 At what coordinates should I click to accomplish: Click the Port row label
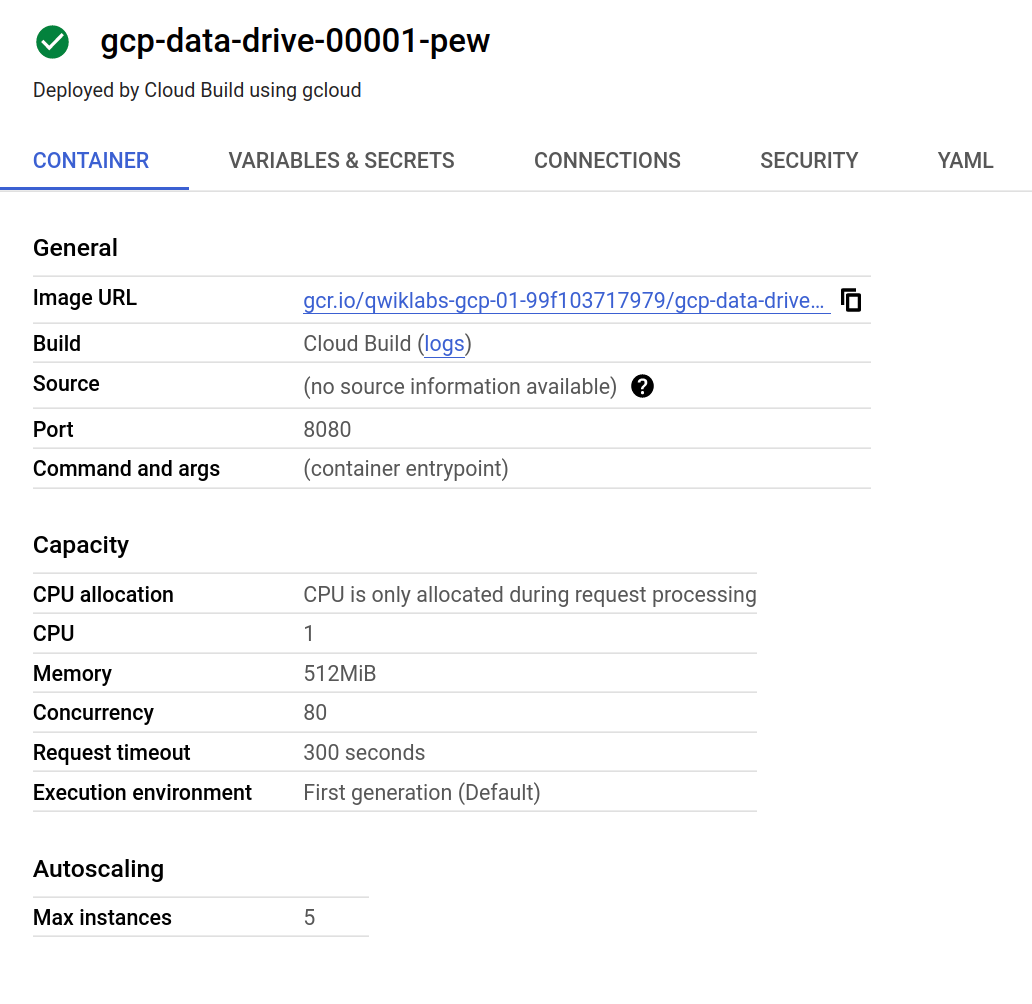pyautogui.click(x=53, y=429)
